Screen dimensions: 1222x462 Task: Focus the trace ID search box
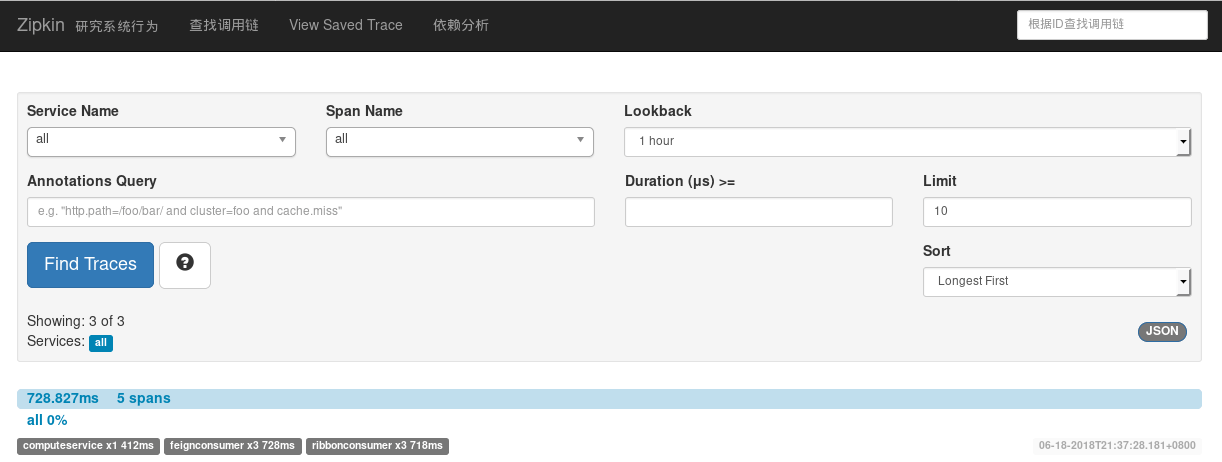pos(1111,25)
